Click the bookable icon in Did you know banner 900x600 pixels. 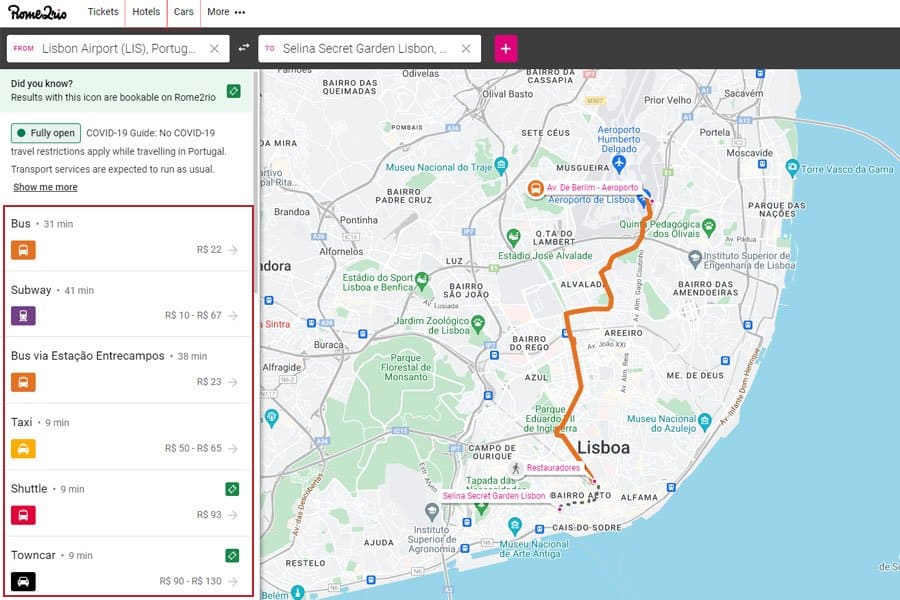[x=234, y=91]
